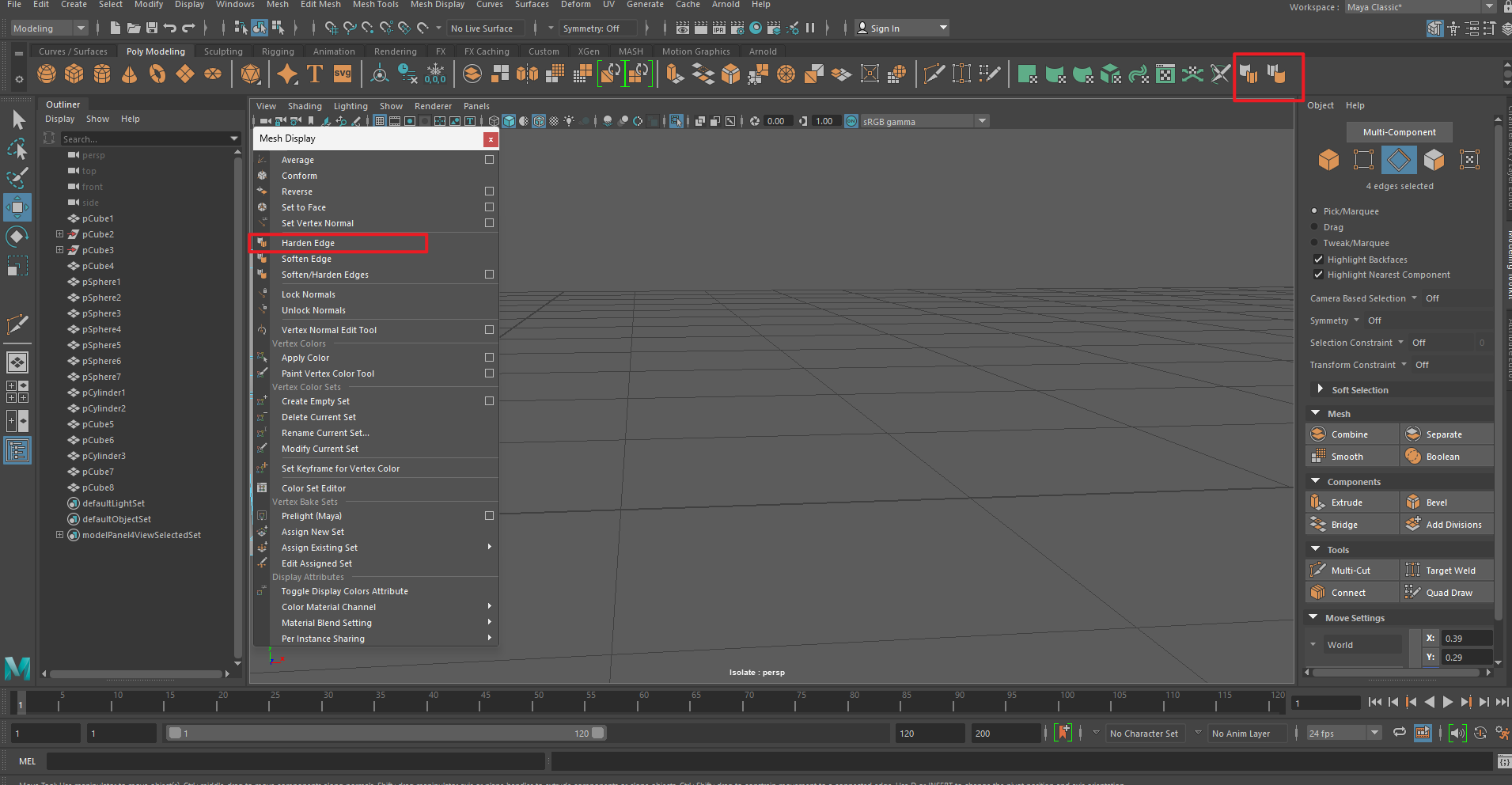Click the Harden Edge shelf icon
Viewport: 1512px width, 785px height.
[1249, 74]
